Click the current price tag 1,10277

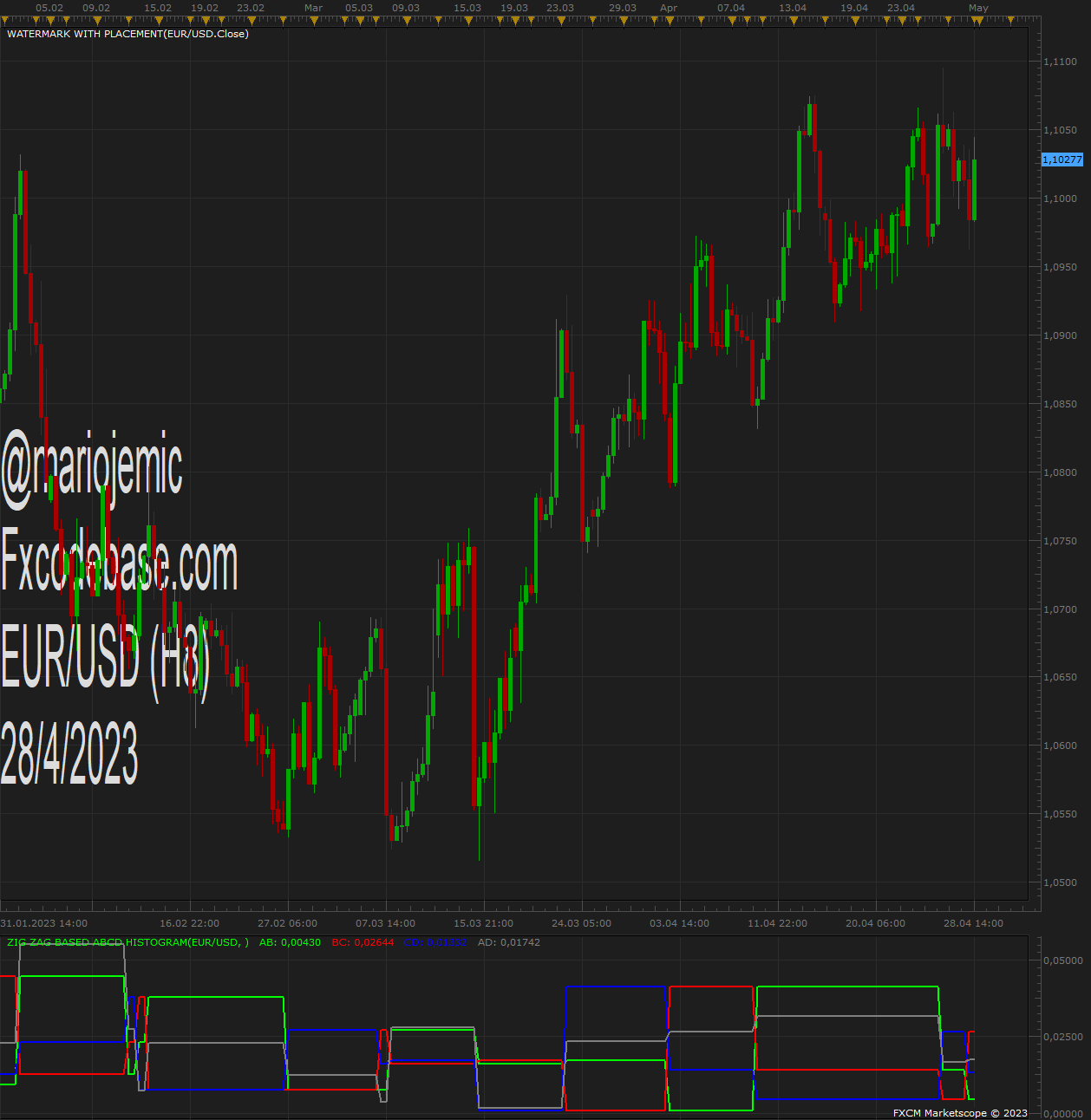(x=1062, y=160)
